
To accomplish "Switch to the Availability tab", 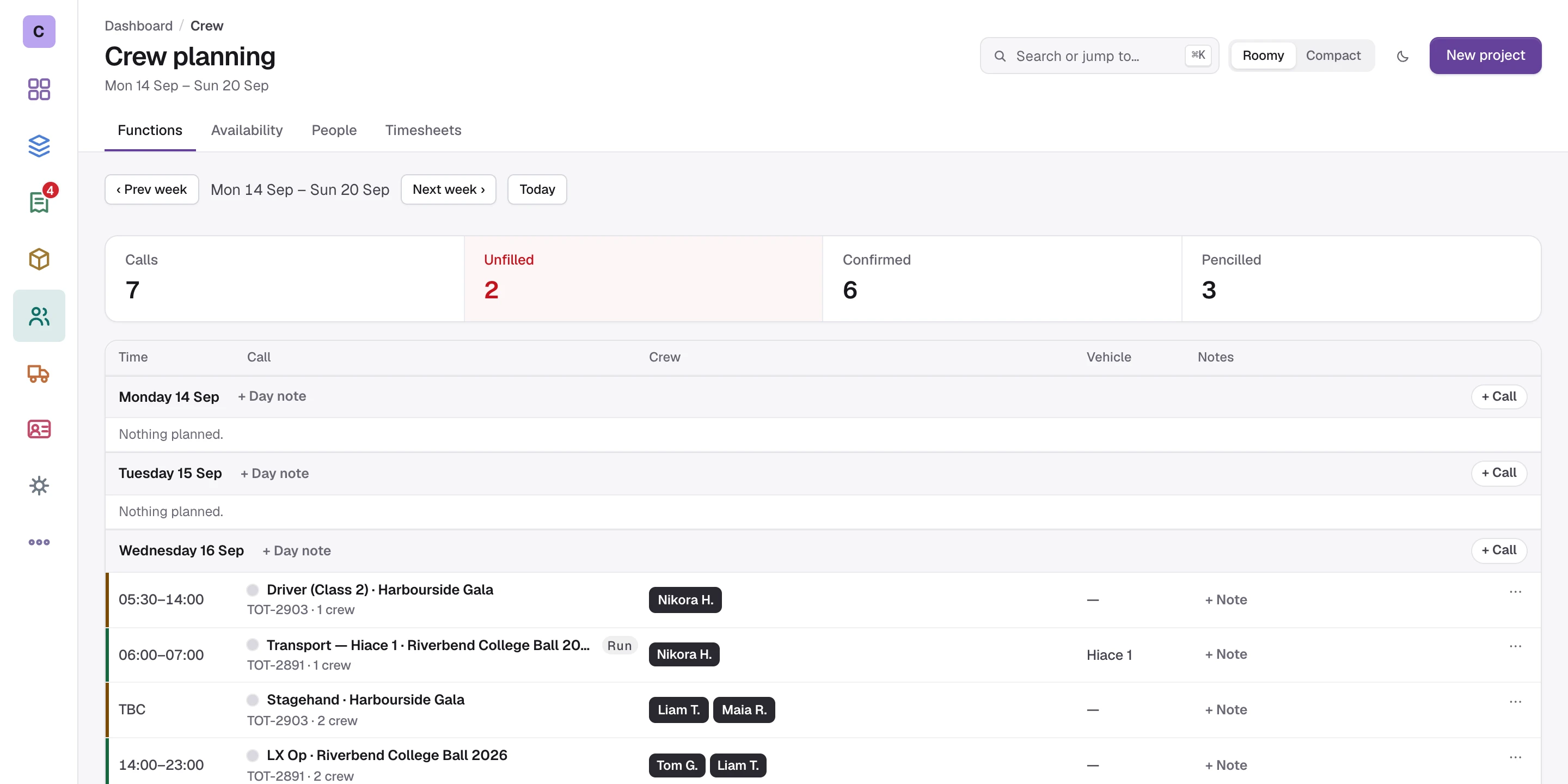I will coord(247,130).
